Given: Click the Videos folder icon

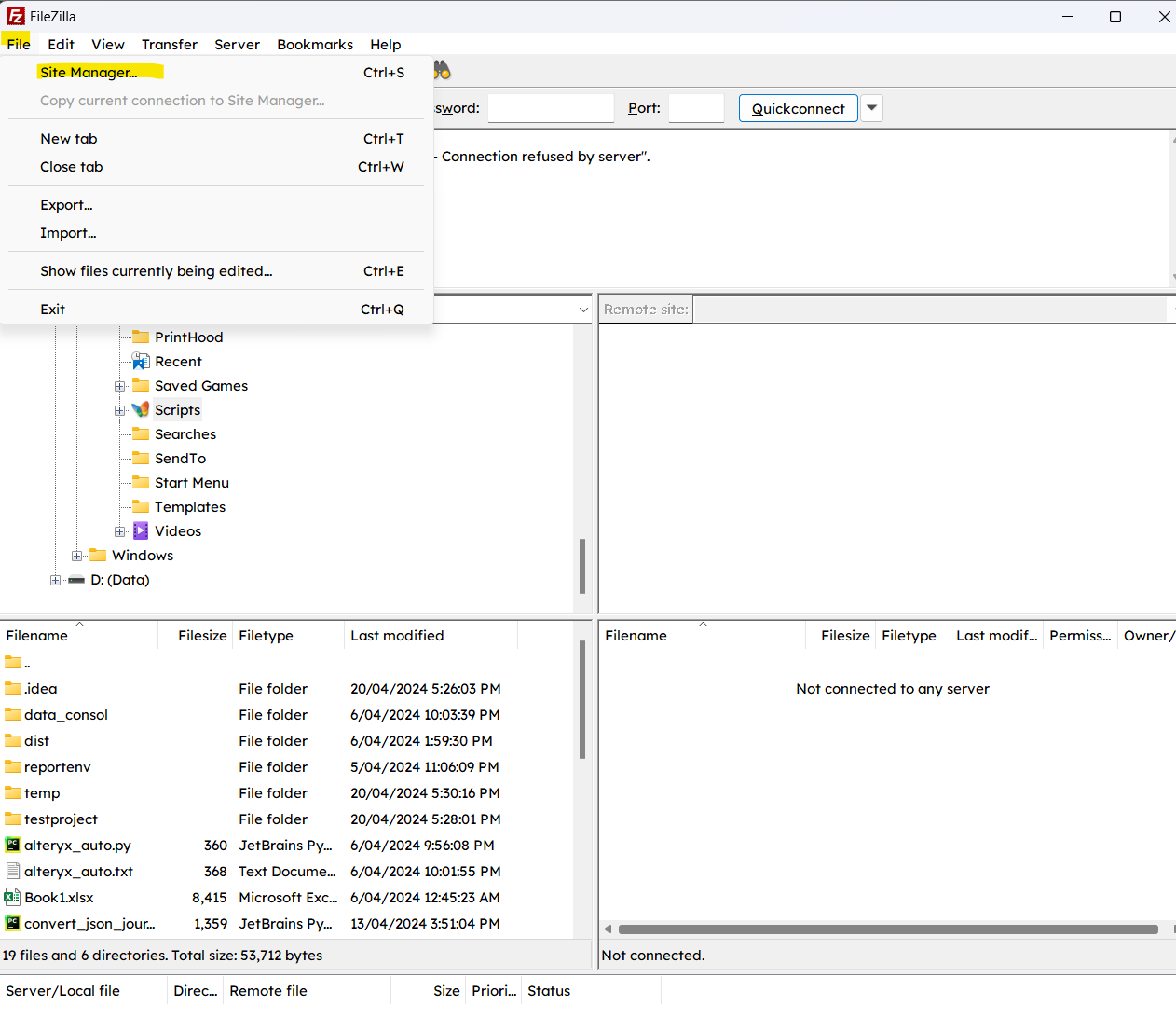Looking at the screenshot, I should pos(141,531).
